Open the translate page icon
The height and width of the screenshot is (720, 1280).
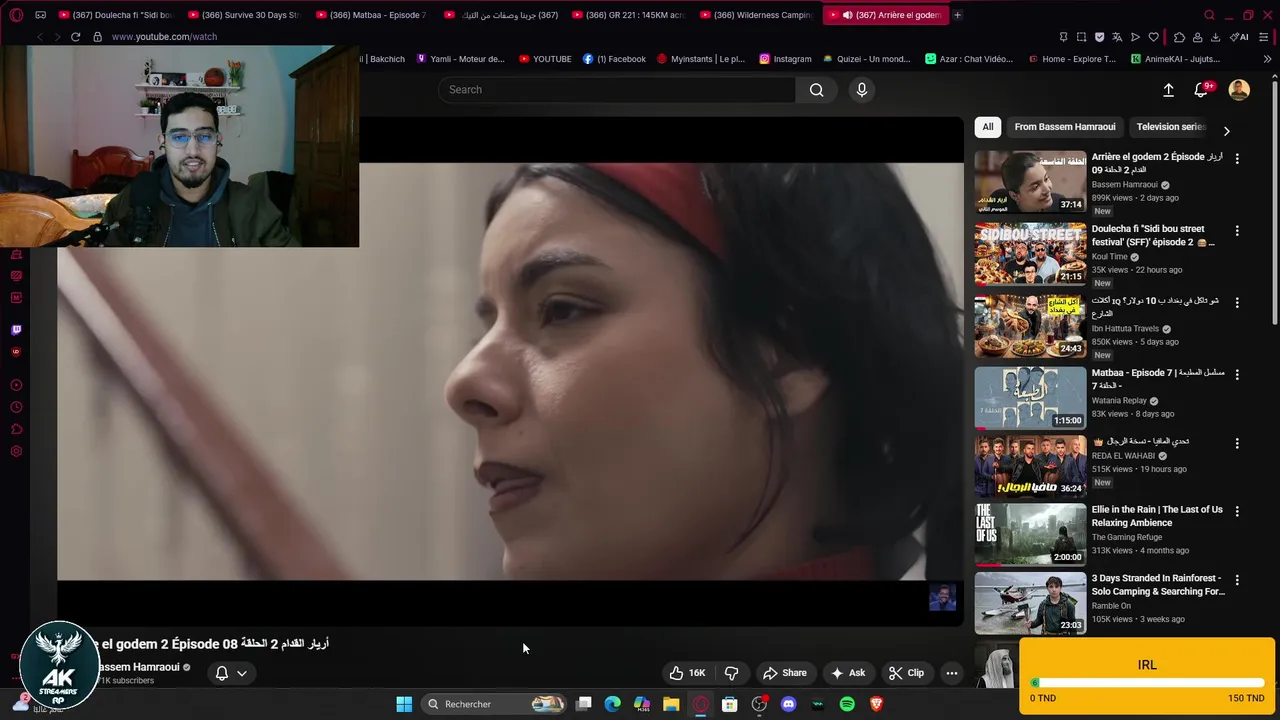(1117, 37)
